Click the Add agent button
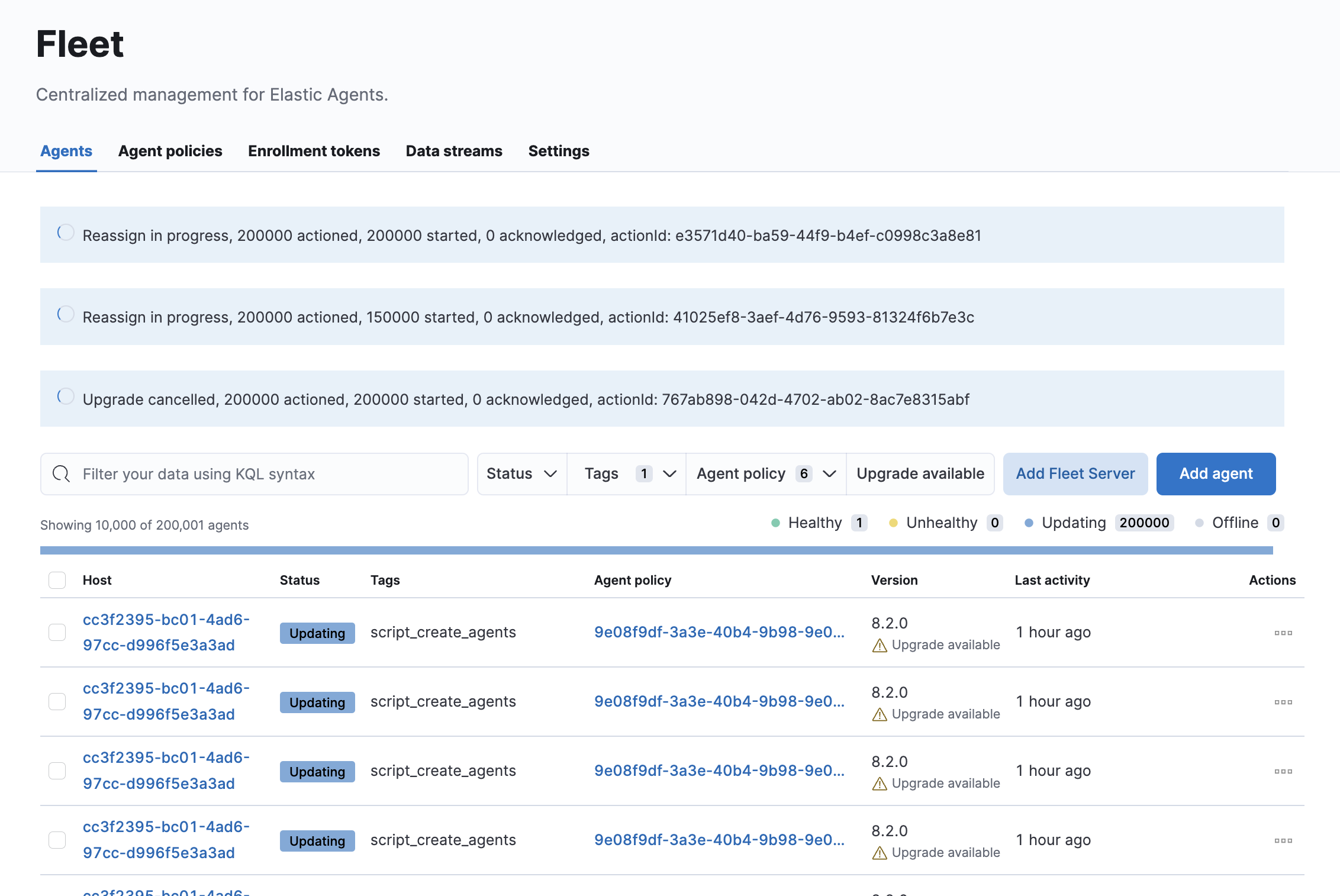 coord(1216,473)
